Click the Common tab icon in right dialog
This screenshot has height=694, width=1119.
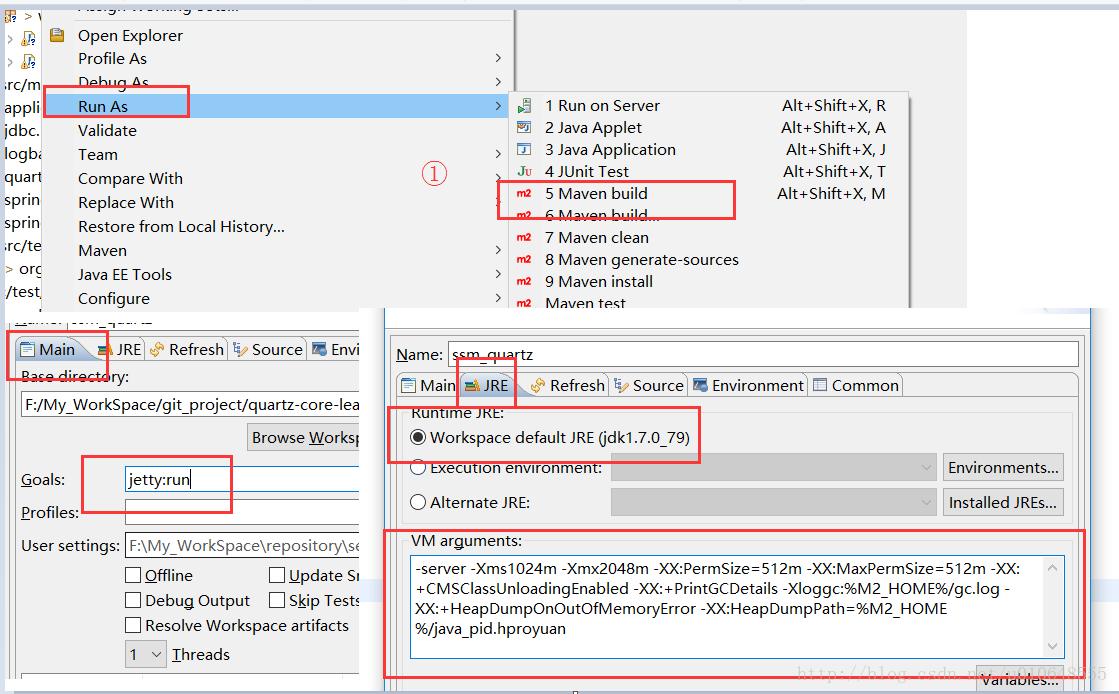[x=821, y=386]
